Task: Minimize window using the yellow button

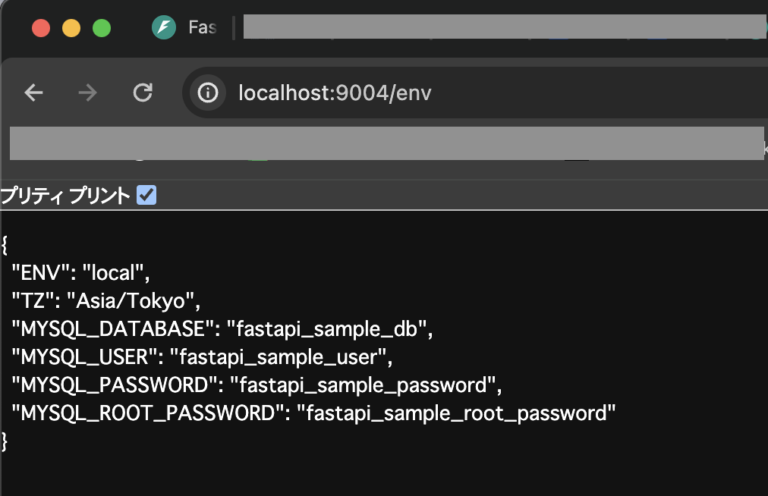Action: 71,28
